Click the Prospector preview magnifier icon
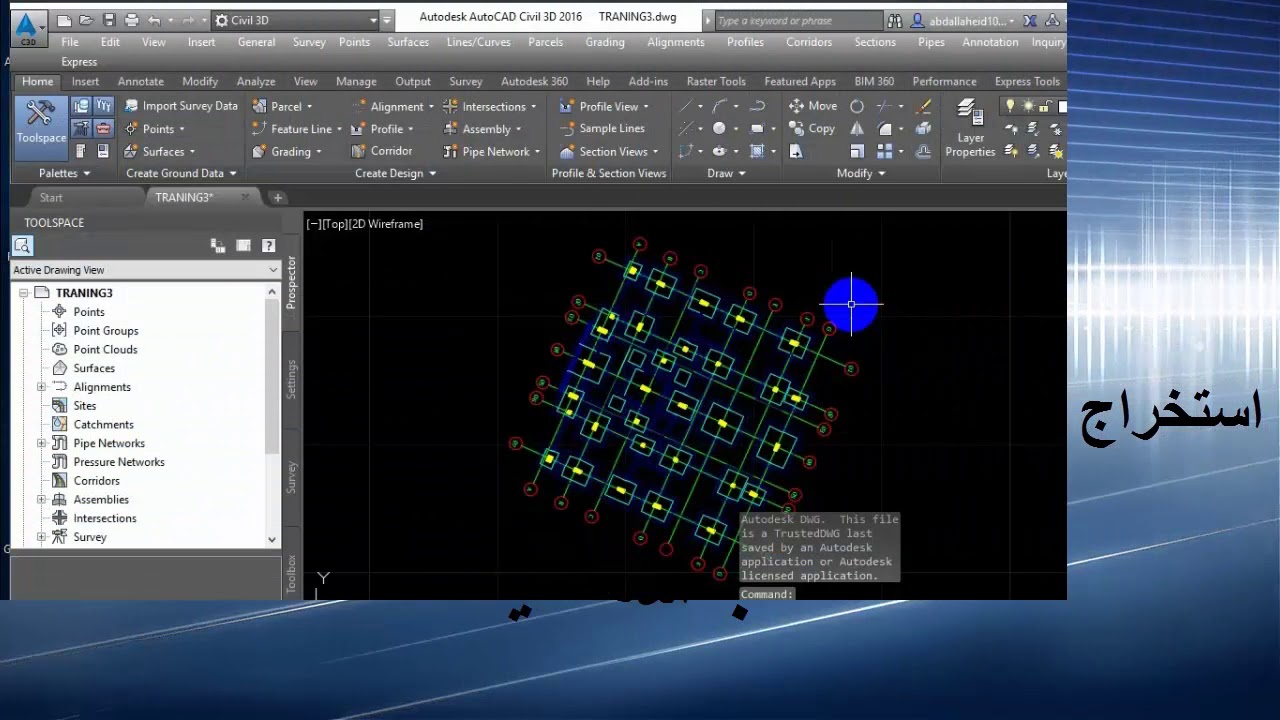This screenshot has width=1280, height=720. click(x=22, y=246)
